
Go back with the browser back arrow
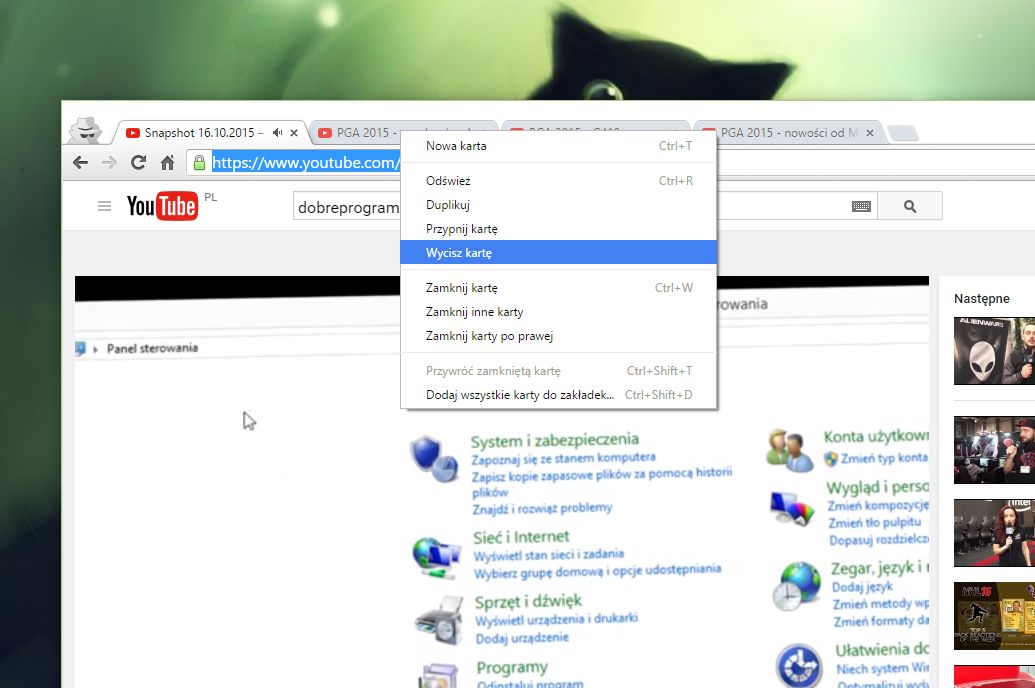click(81, 162)
